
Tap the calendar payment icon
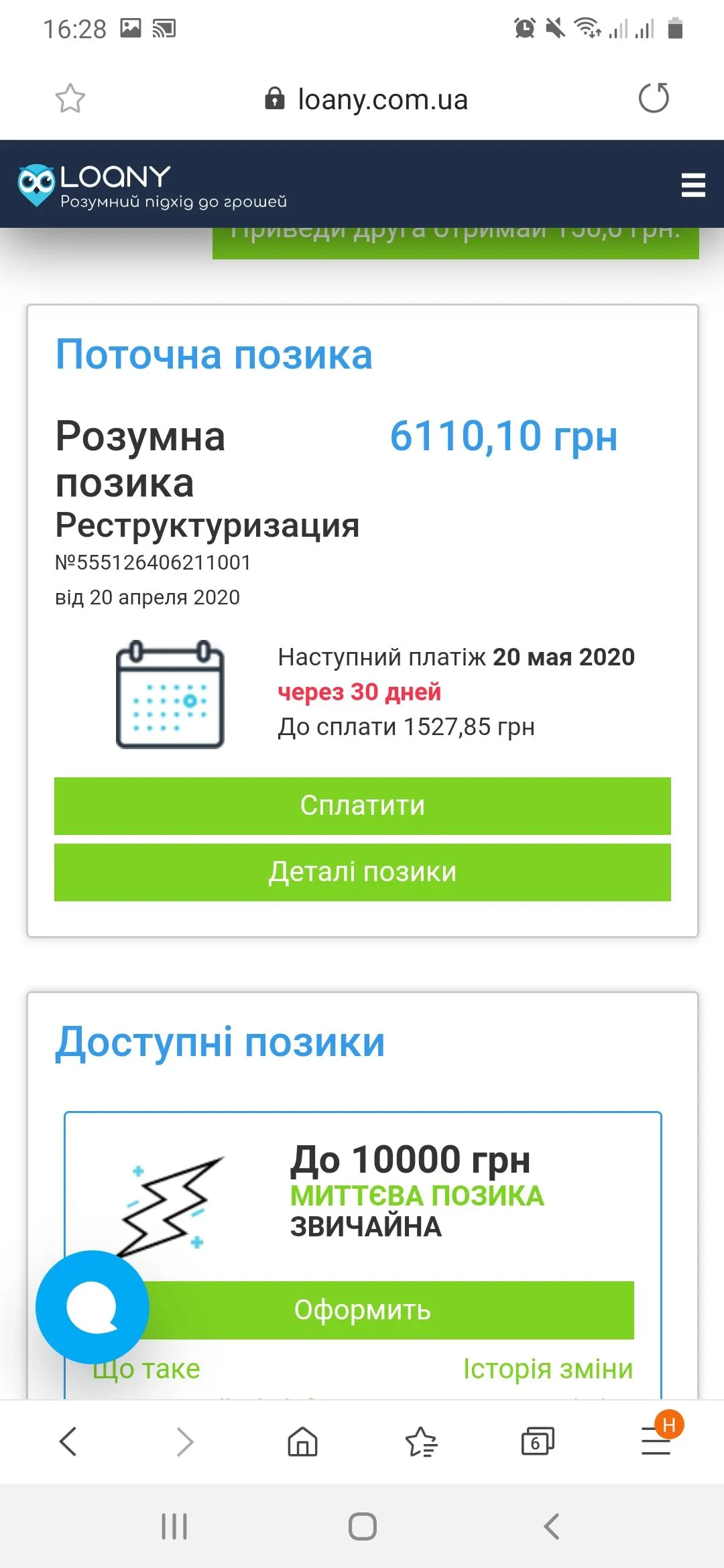pos(170,694)
